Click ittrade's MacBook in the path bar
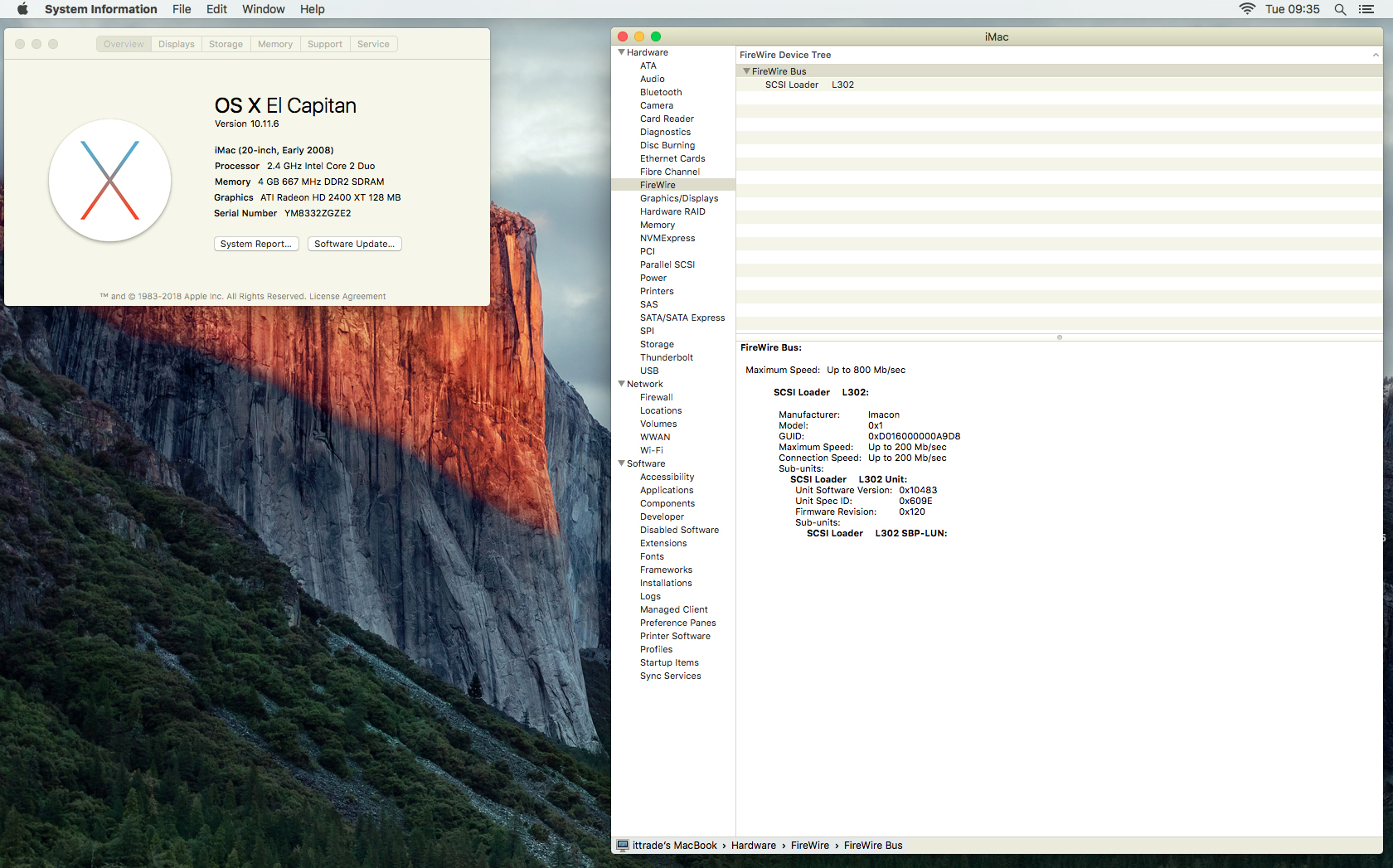 (x=674, y=846)
